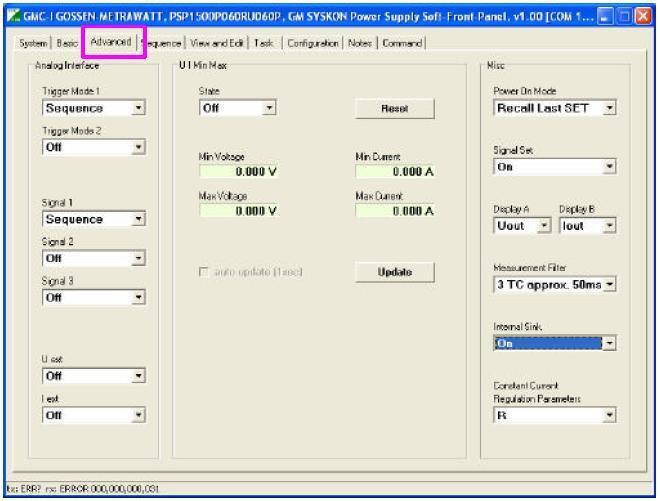The height and width of the screenshot is (501, 660).
Task: Open the Trigger Mode 2 dropdown
Action: tap(139, 146)
